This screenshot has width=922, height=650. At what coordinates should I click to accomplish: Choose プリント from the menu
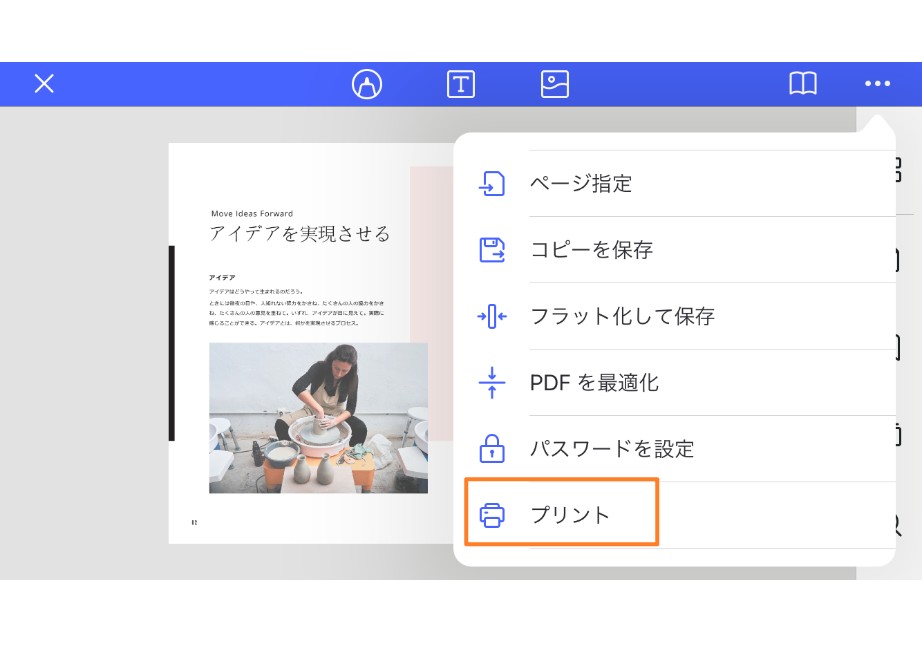click(x=675, y=515)
